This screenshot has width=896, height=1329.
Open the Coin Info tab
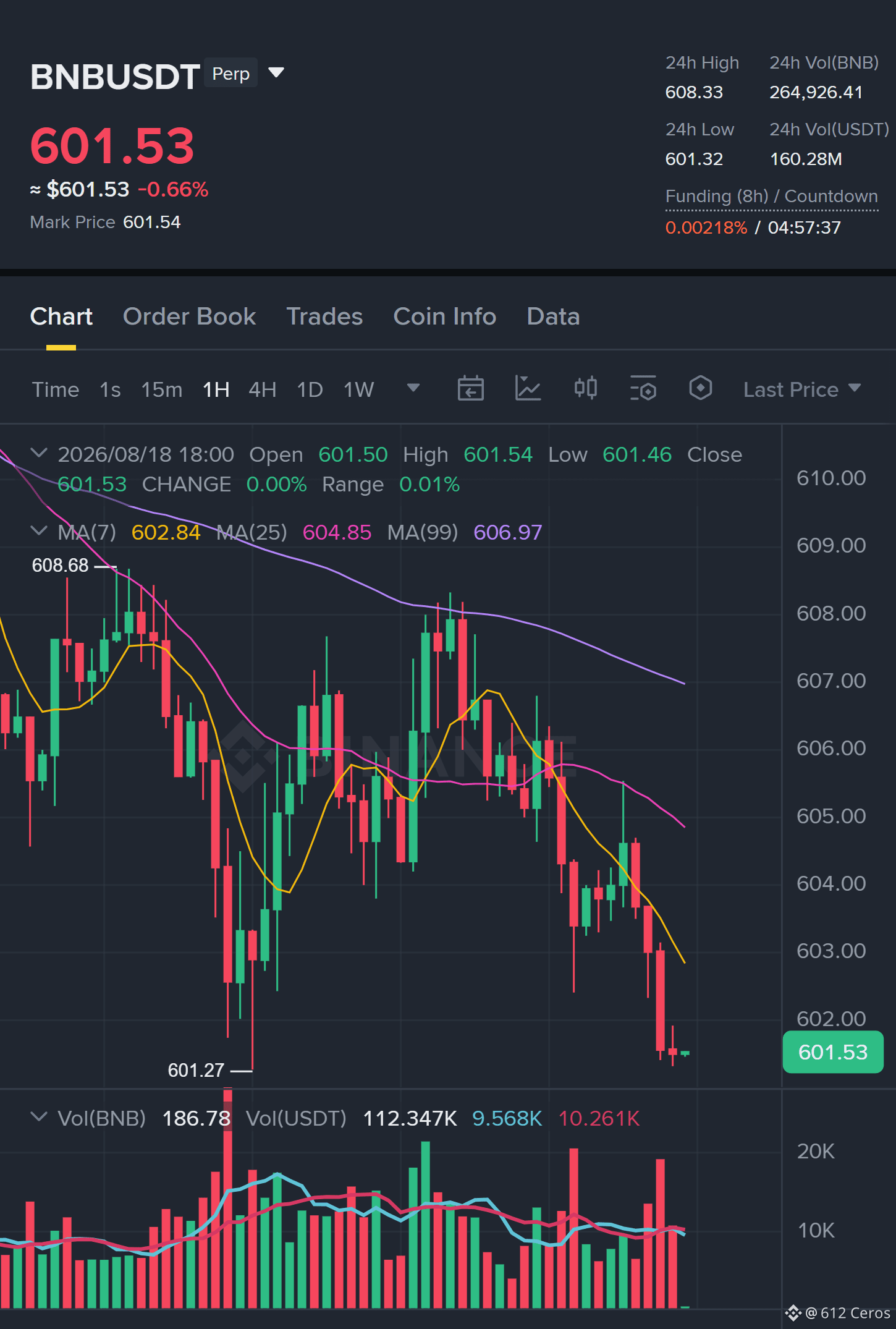[445, 316]
